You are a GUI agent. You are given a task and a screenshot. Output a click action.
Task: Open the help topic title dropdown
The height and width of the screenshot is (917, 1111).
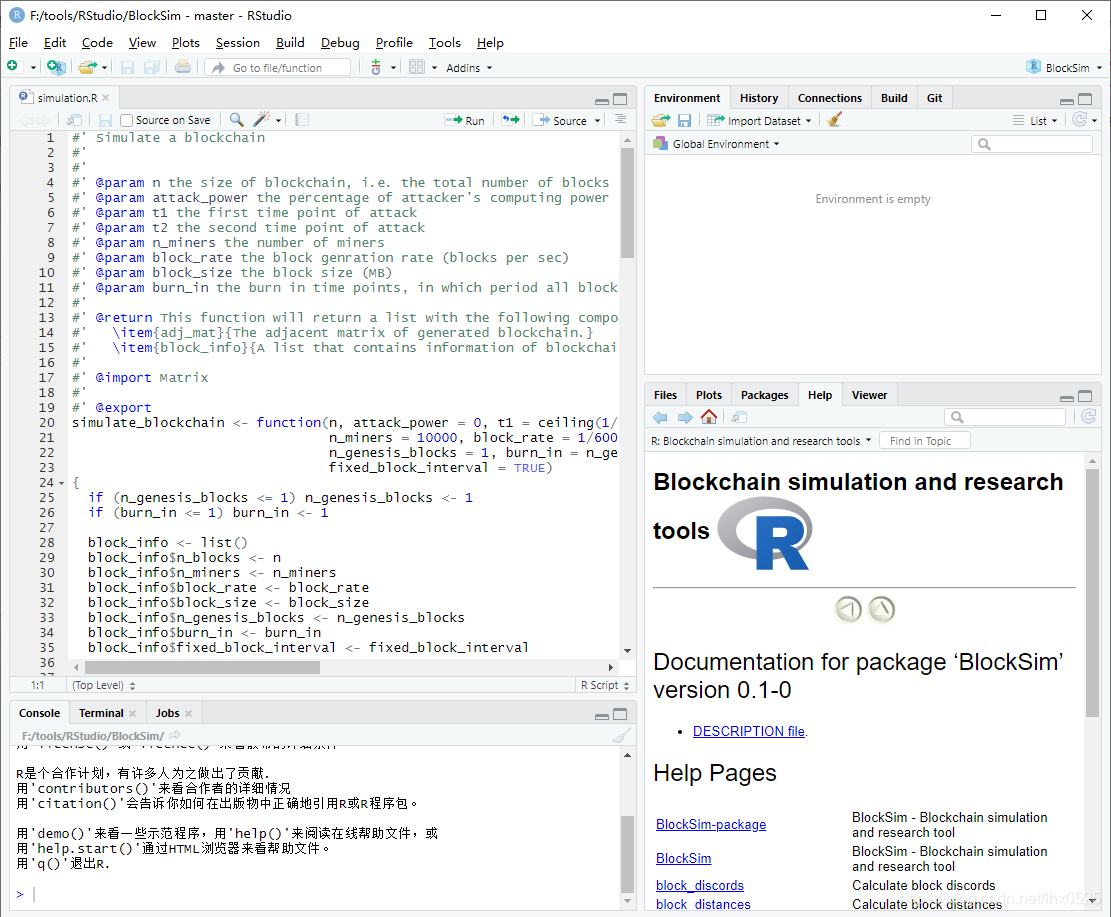[x=761, y=441]
